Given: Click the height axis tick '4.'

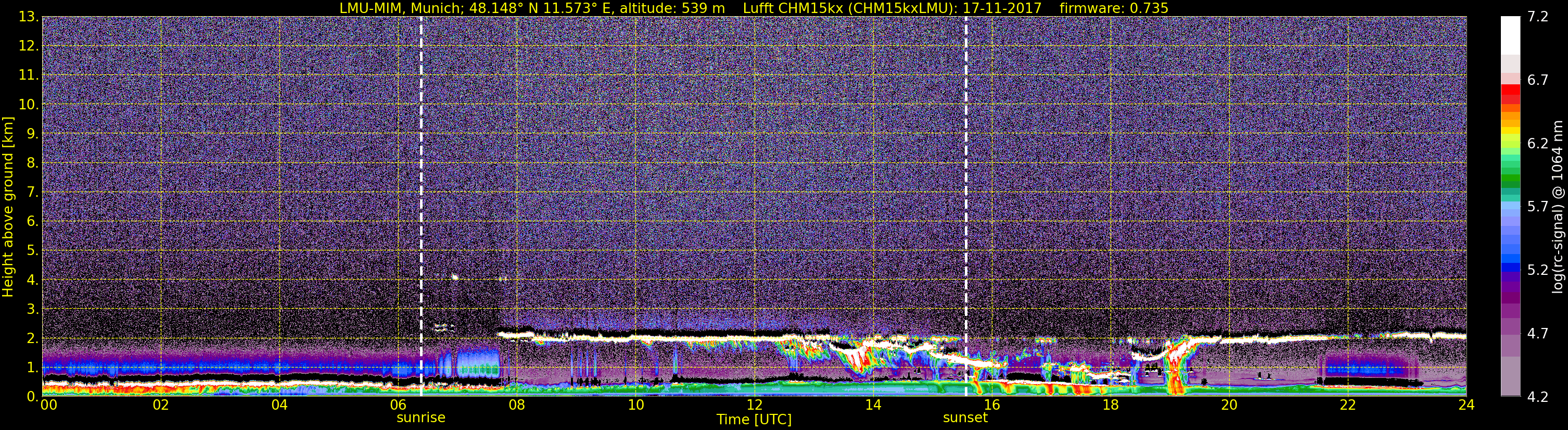Looking at the screenshot, I should [32, 280].
